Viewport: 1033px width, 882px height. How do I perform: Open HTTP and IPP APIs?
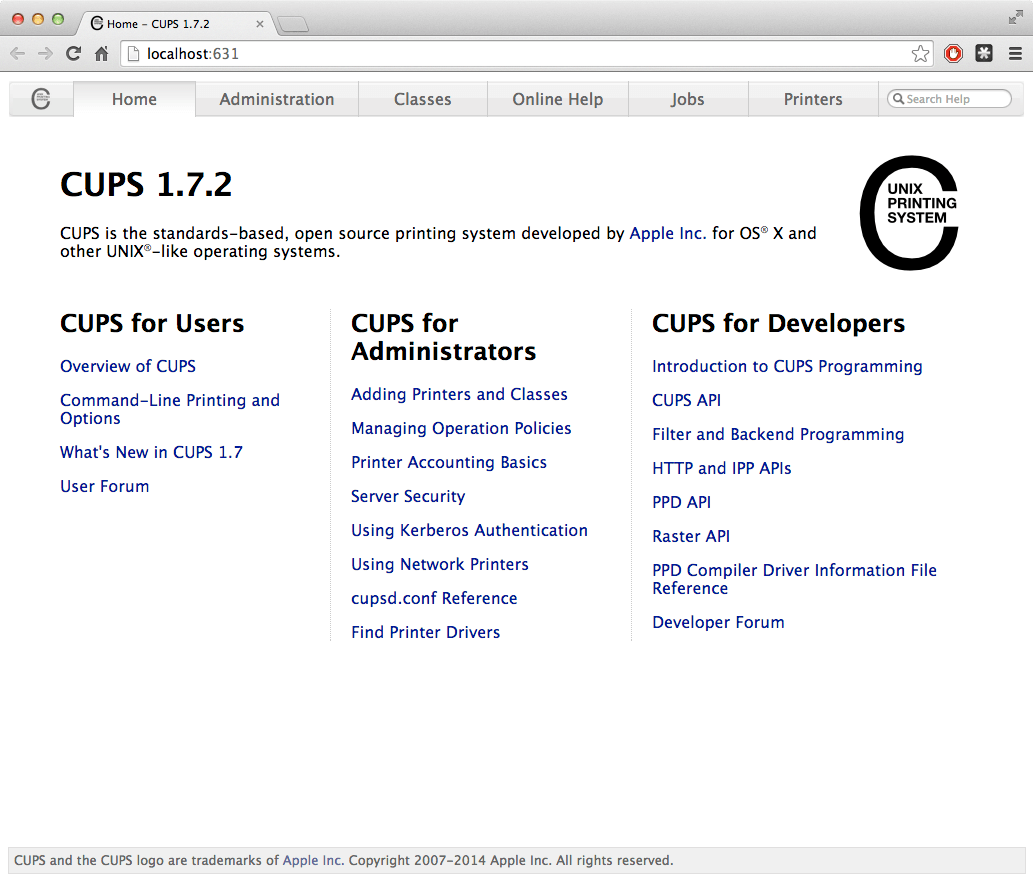tap(721, 468)
